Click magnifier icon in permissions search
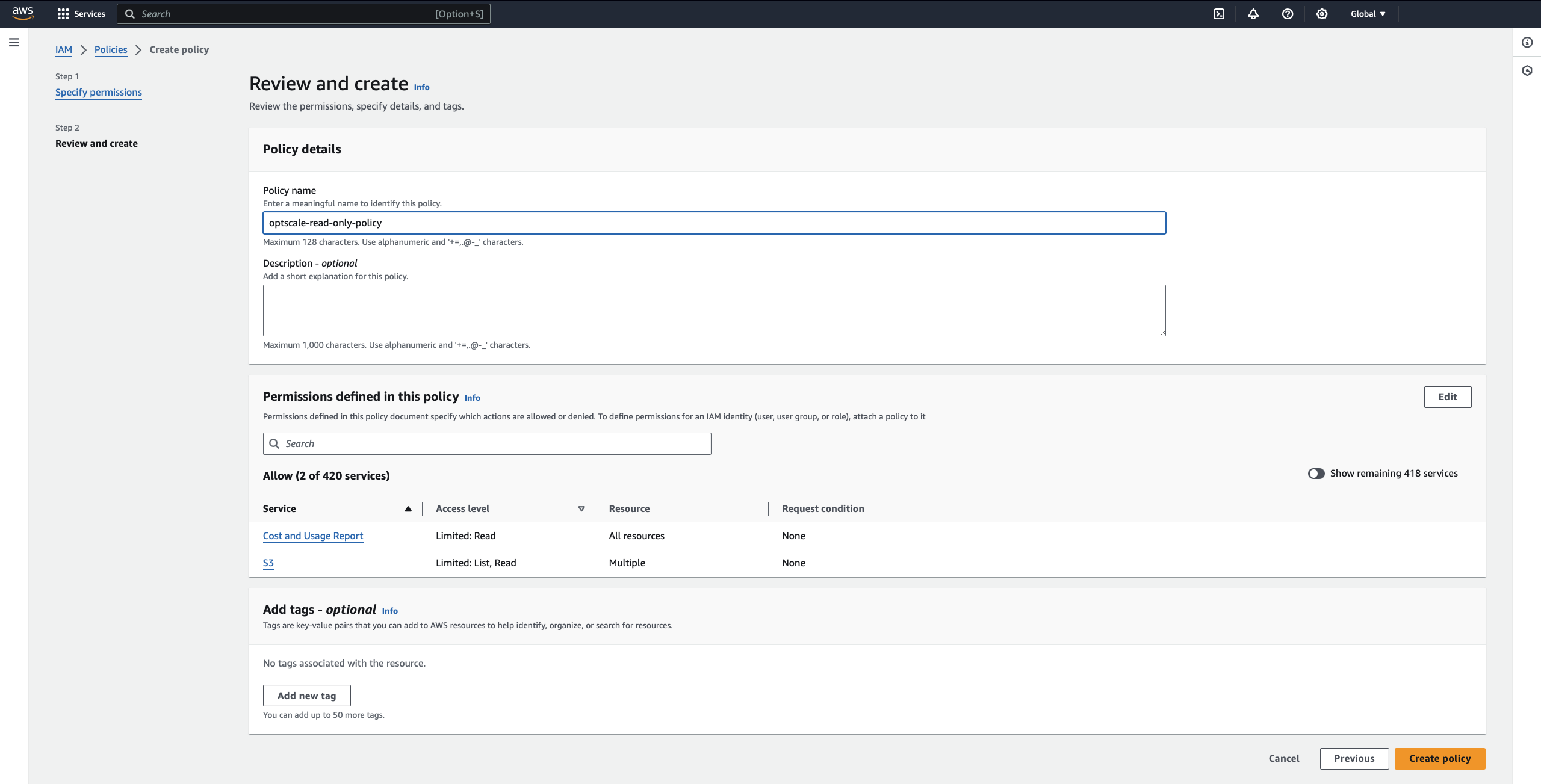Viewport: 1541px width, 784px height. click(x=274, y=443)
